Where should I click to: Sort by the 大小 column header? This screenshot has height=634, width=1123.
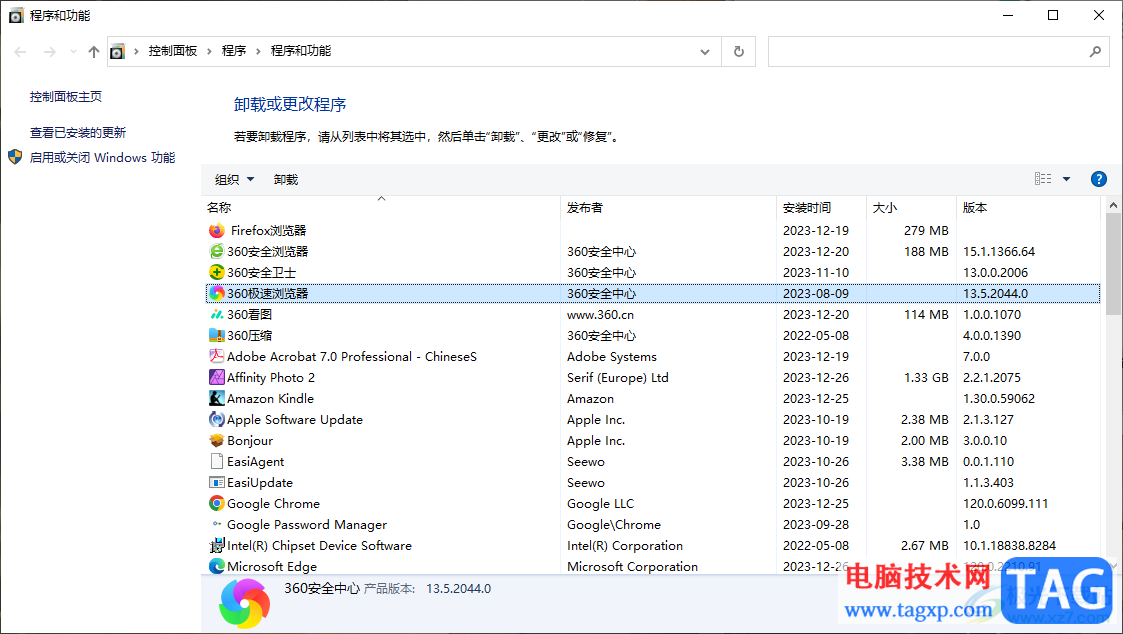pyautogui.click(x=911, y=208)
